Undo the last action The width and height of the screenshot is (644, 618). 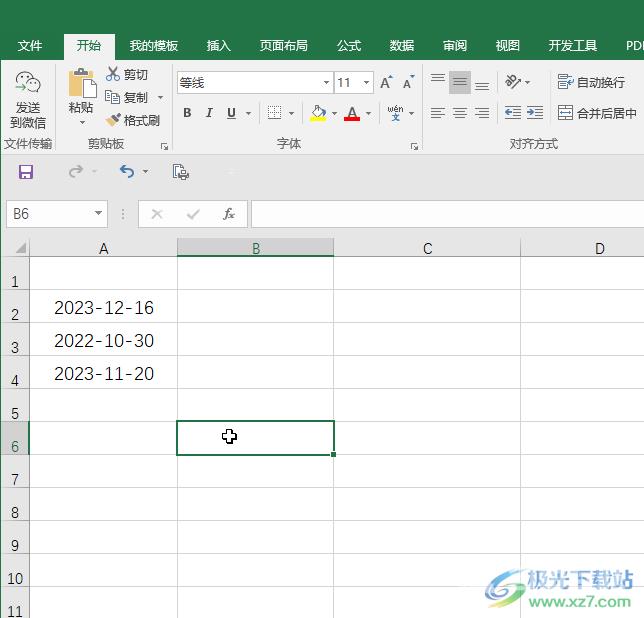click(127, 171)
